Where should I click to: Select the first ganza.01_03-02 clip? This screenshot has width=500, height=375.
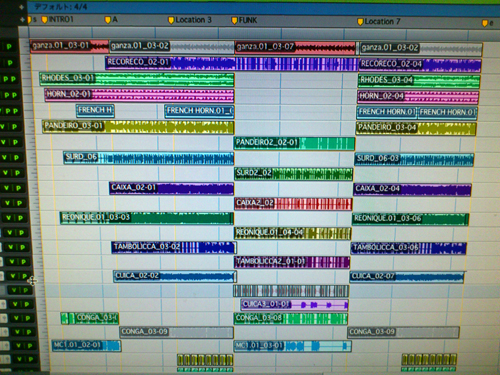coord(172,47)
